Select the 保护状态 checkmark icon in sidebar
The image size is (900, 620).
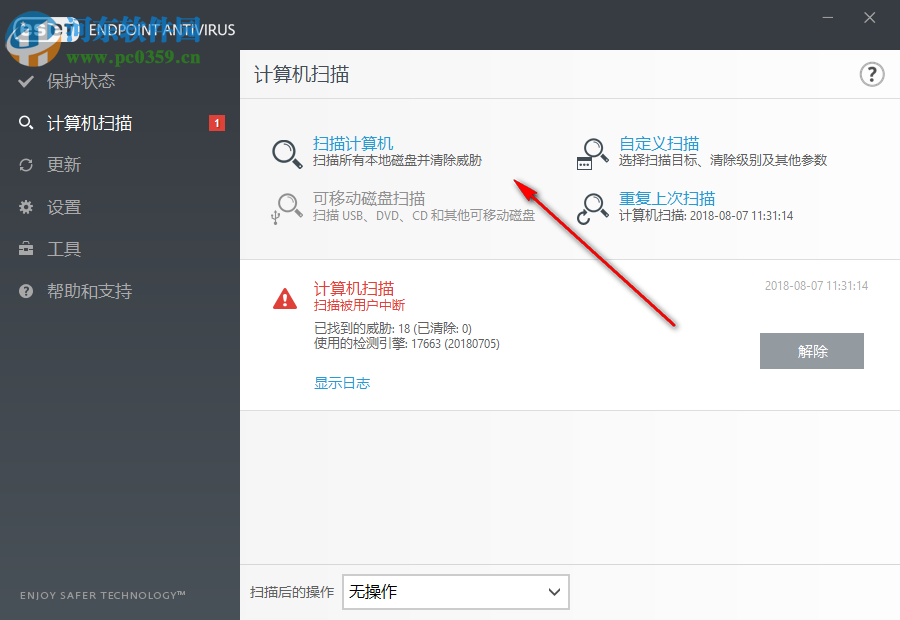tap(26, 81)
